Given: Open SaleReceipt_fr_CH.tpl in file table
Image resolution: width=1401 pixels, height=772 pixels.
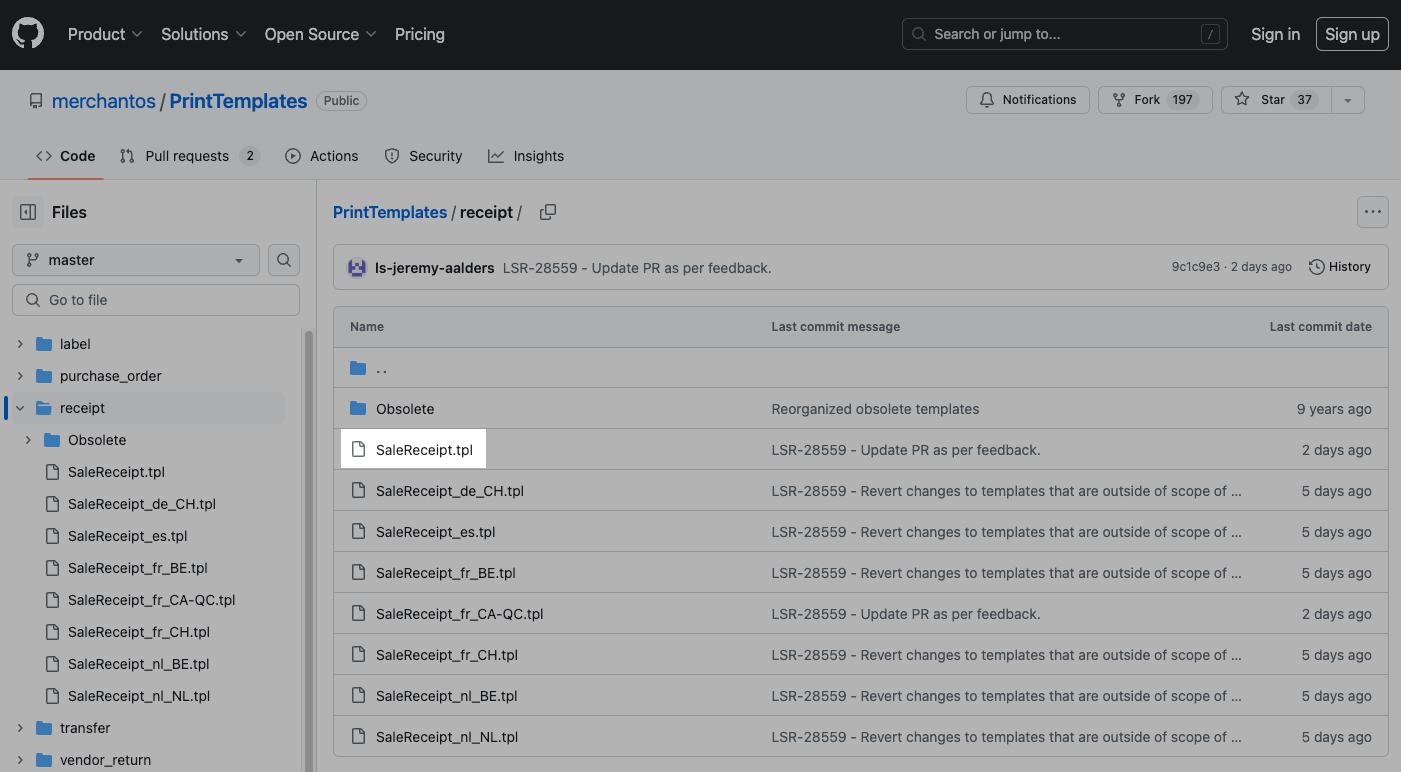Looking at the screenshot, I should [447, 655].
